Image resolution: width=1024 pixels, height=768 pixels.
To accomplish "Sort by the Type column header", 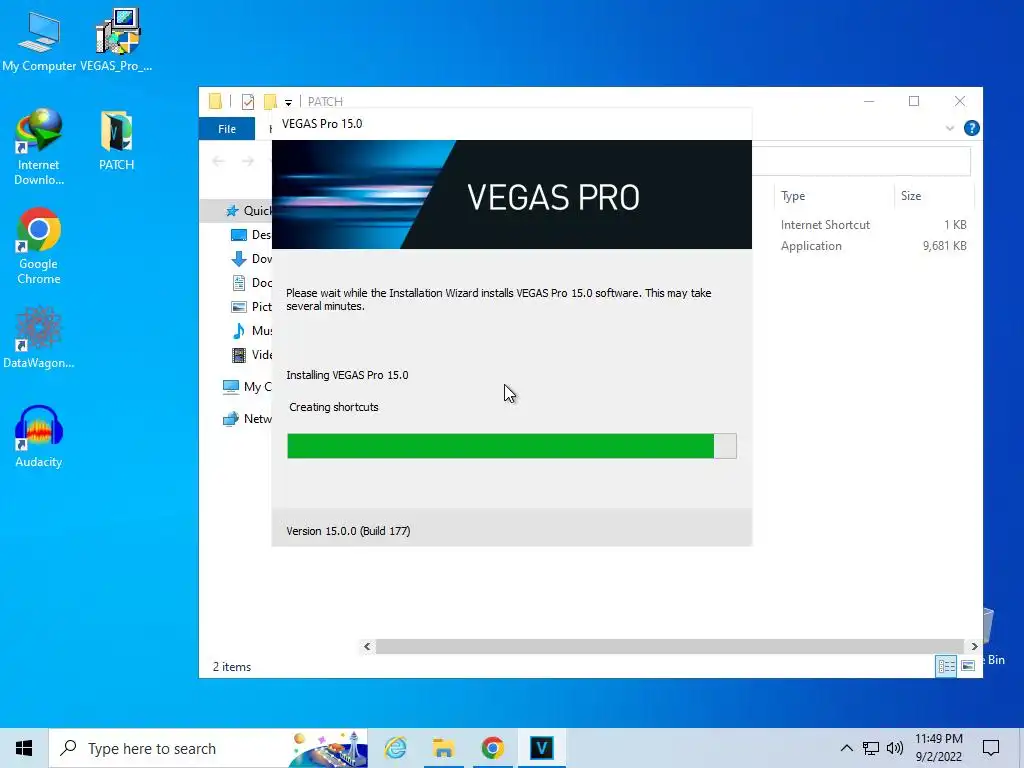I will (x=834, y=196).
